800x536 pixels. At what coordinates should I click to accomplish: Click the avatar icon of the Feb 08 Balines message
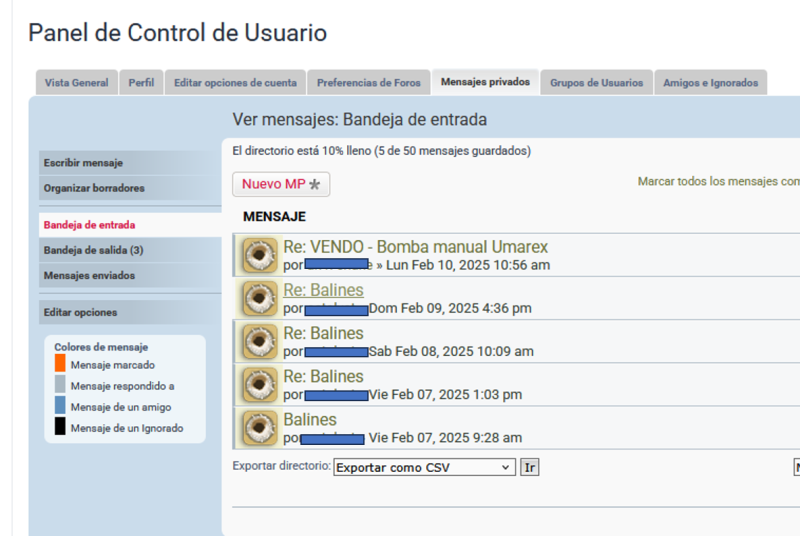click(x=260, y=342)
